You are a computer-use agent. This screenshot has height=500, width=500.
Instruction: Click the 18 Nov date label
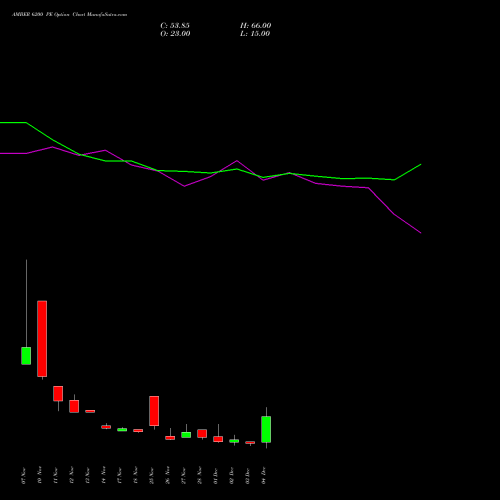[136, 476]
